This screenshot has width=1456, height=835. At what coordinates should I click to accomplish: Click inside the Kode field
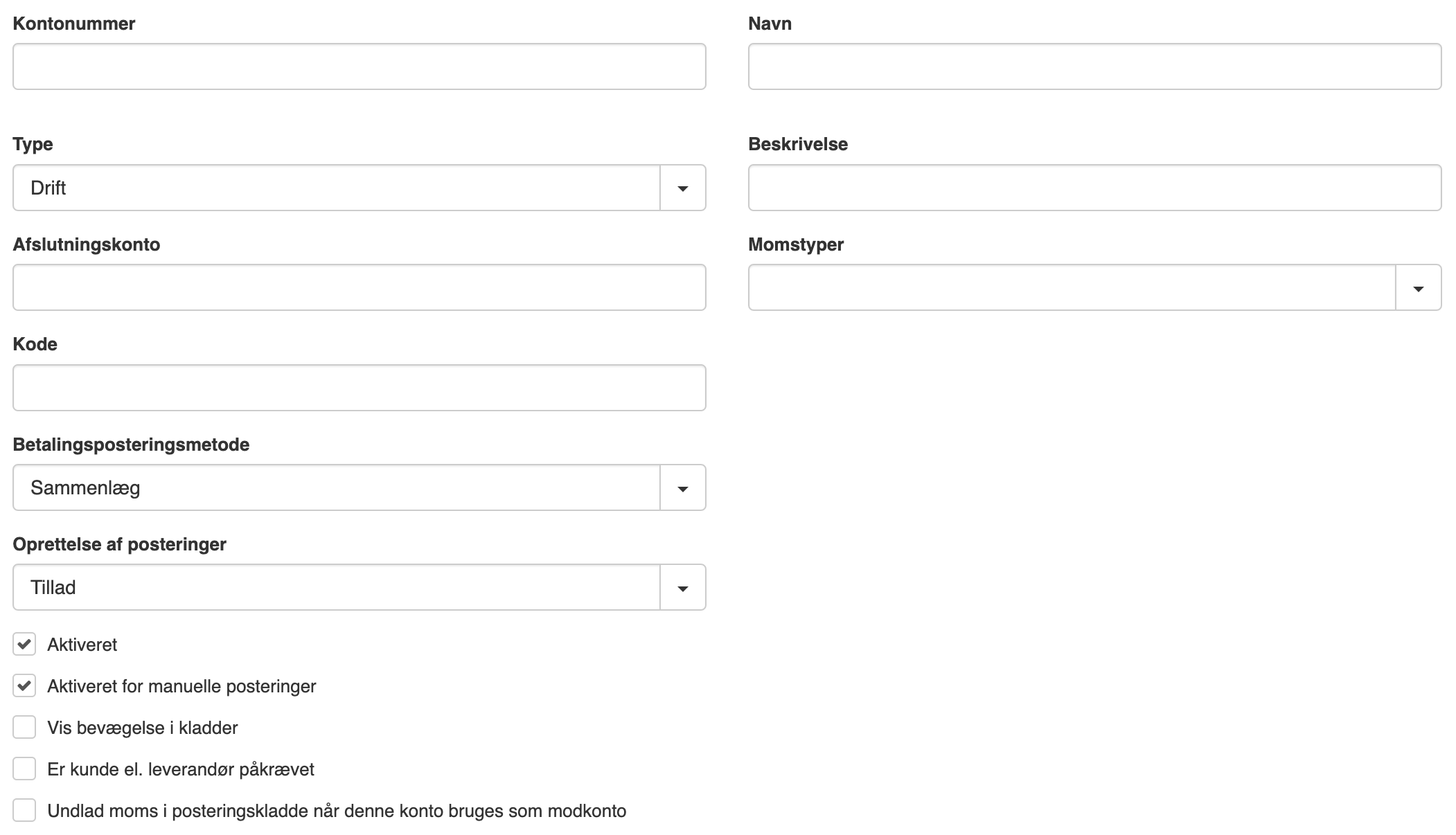click(359, 388)
